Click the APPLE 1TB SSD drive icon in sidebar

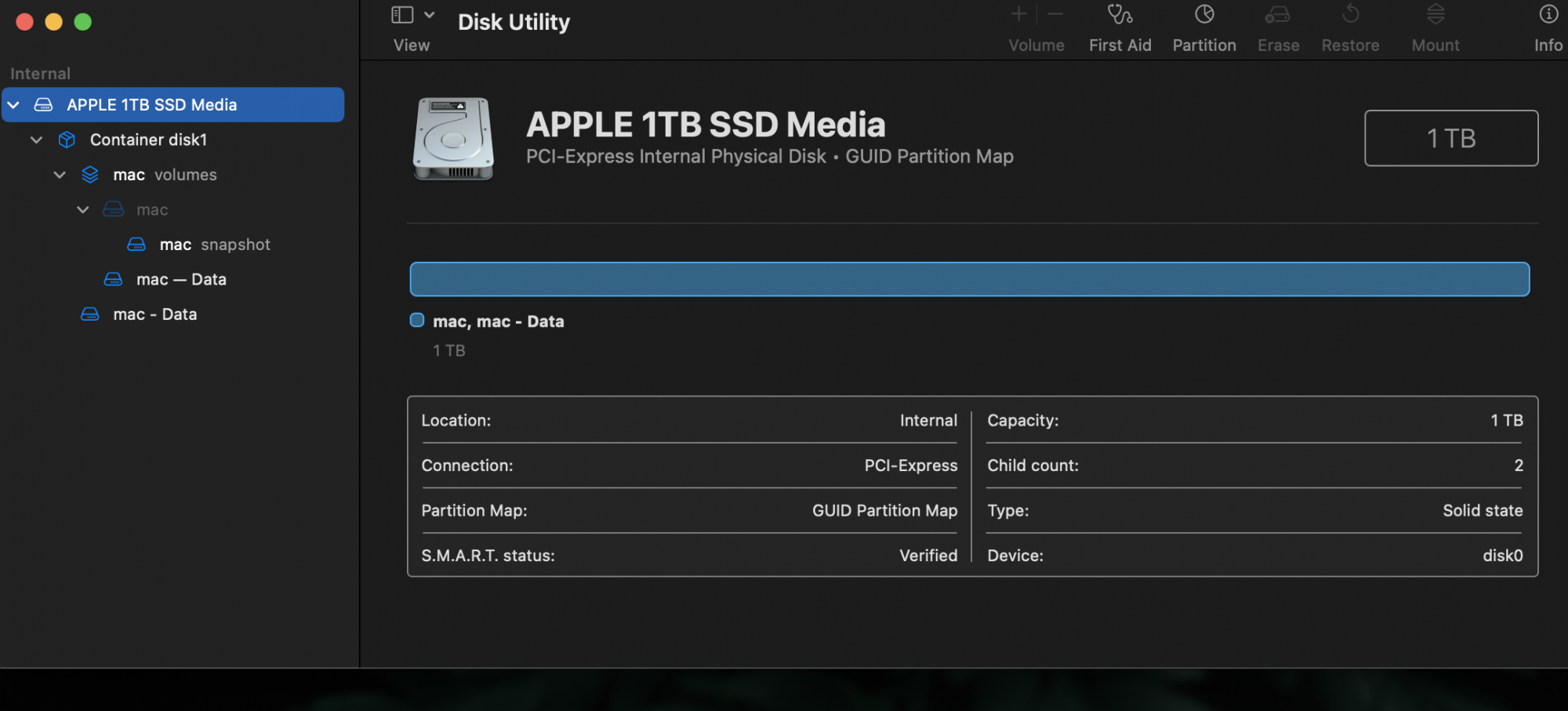click(44, 105)
